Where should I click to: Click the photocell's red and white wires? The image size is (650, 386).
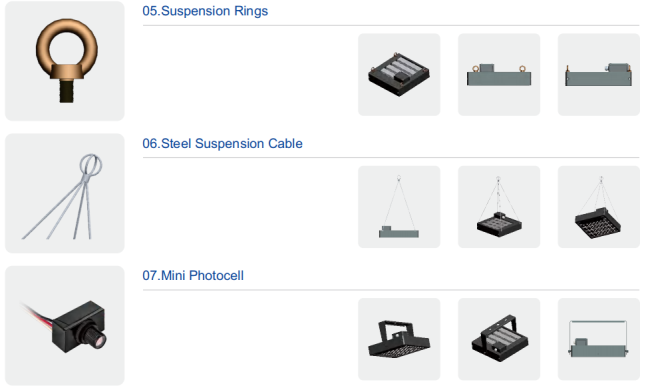click(x=37, y=316)
